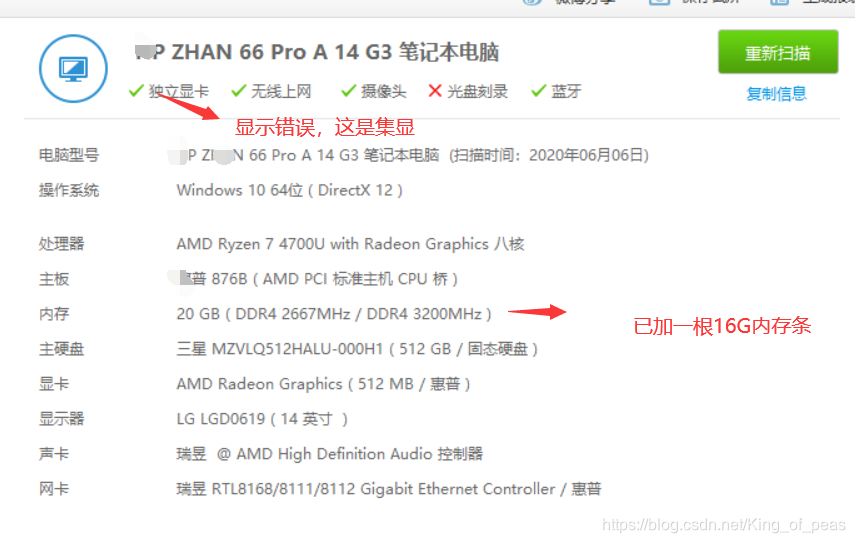Image resolution: width=855 pixels, height=543 pixels.
Task: Click the AMD Radeon Graphics 512 MB entry
Action: click(x=323, y=384)
